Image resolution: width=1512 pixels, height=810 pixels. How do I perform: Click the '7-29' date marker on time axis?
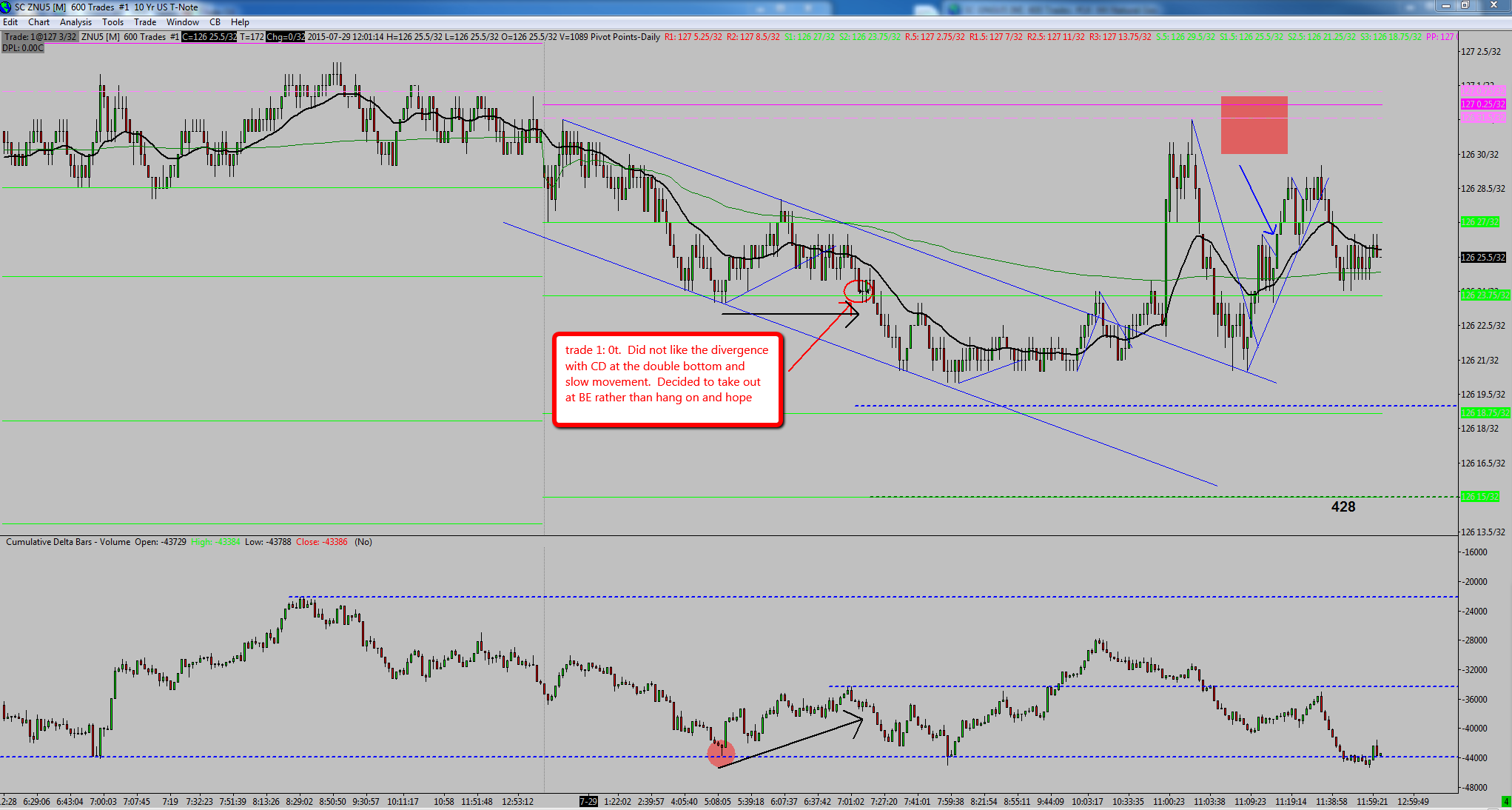588,802
